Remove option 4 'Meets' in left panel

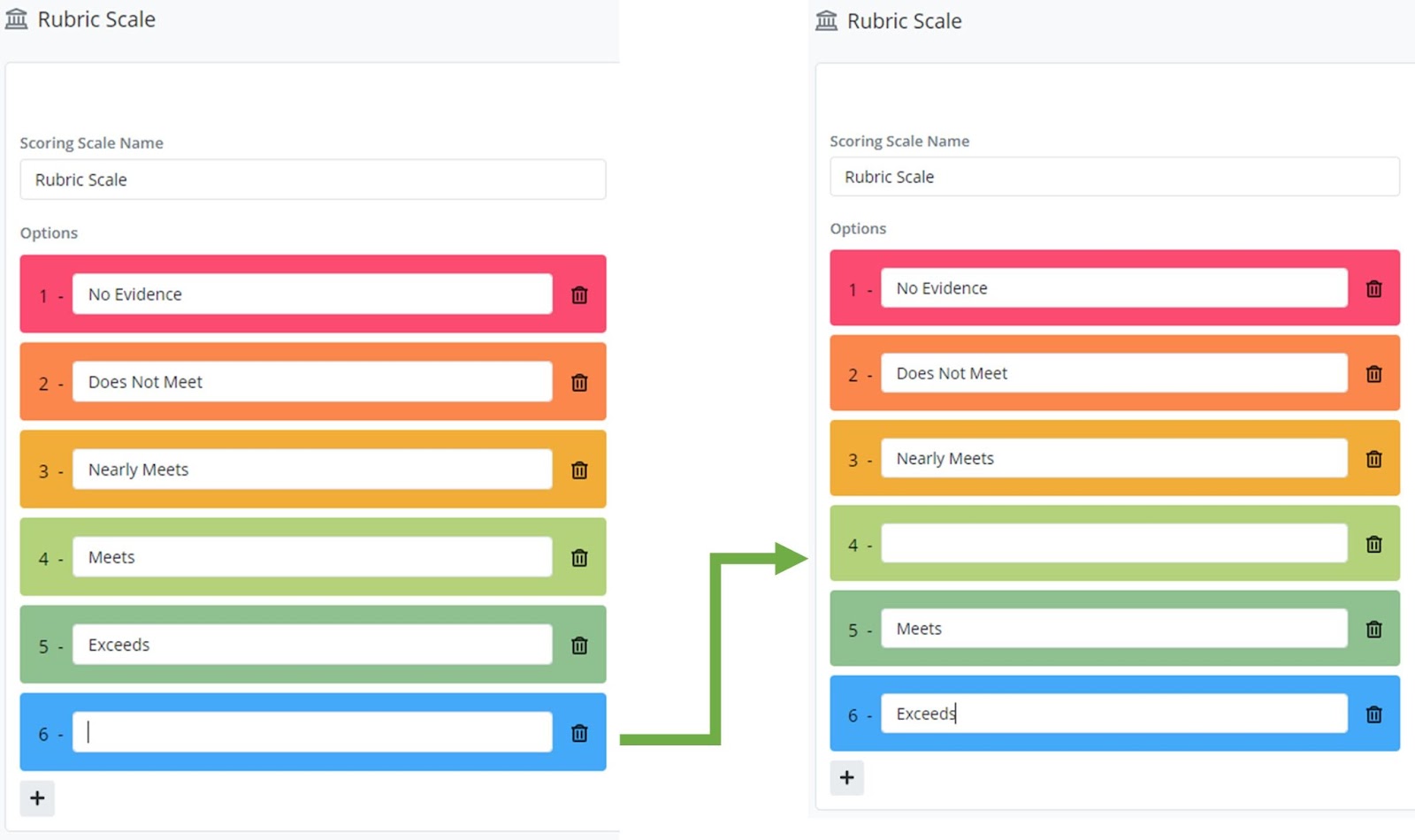pos(579,558)
